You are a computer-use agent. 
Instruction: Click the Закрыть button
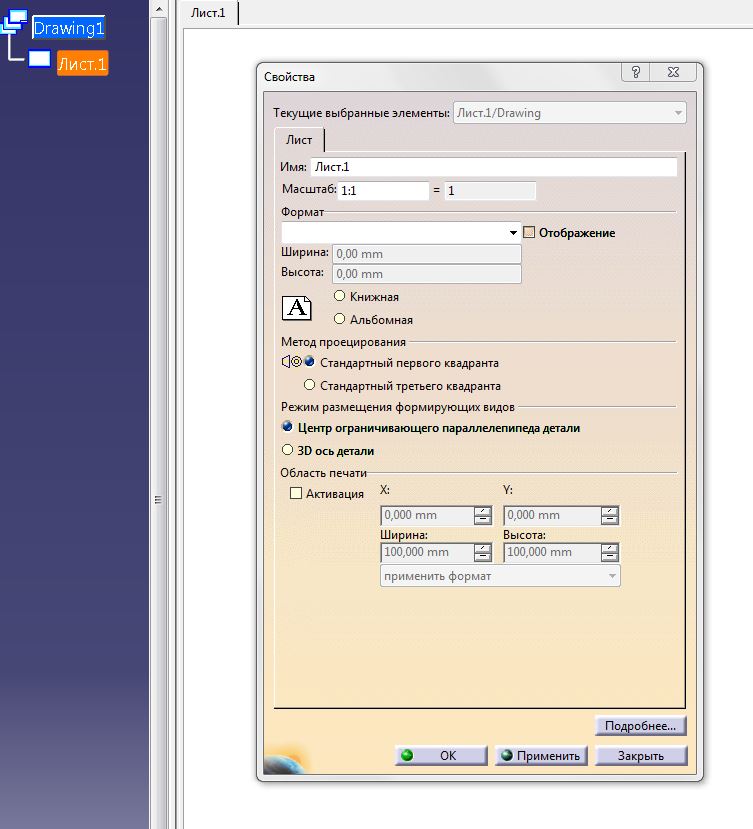point(641,756)
